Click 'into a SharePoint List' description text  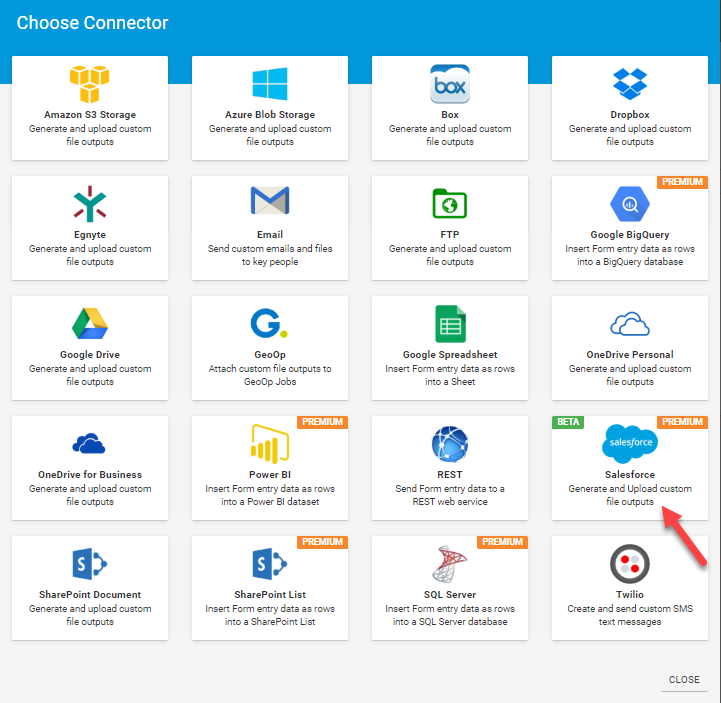point(270,622)
